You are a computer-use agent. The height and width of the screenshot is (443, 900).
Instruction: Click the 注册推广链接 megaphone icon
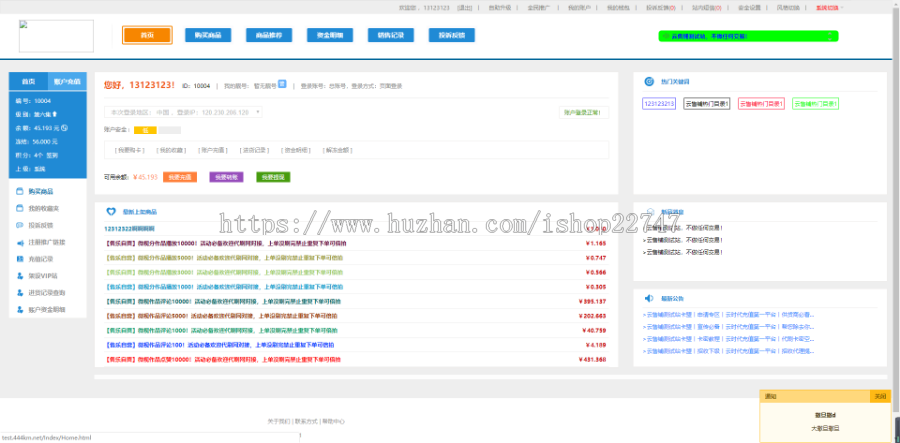tap(20, 242)
